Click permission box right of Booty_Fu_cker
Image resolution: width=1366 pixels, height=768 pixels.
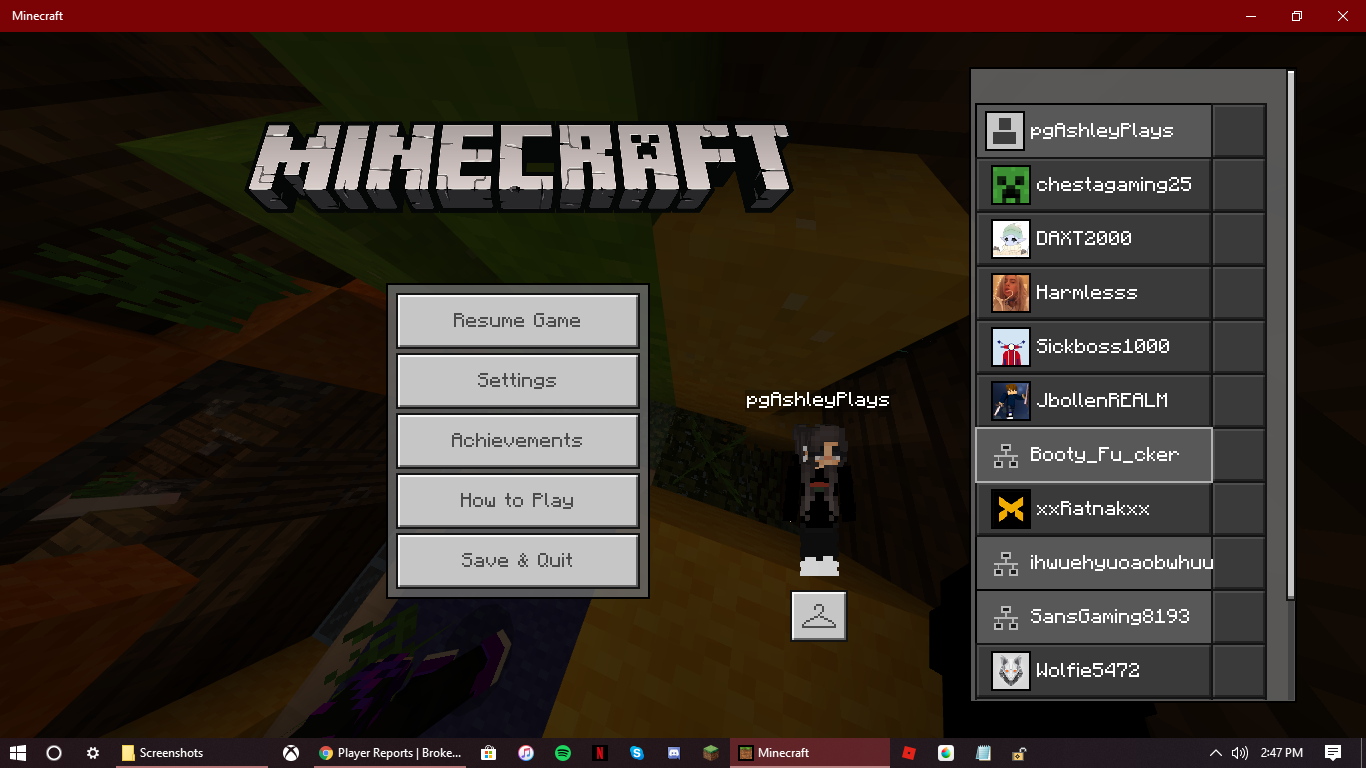click(1239, 455)
